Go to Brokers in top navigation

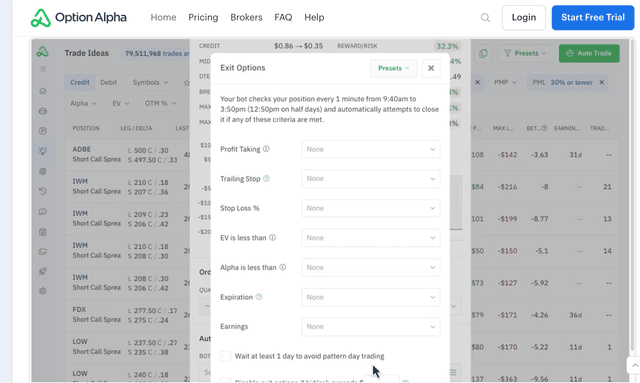tap(246, 18)
